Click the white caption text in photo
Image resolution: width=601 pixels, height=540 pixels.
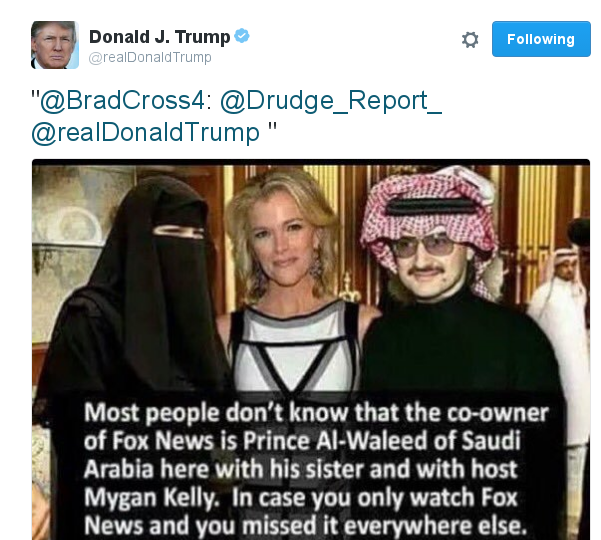315,469
